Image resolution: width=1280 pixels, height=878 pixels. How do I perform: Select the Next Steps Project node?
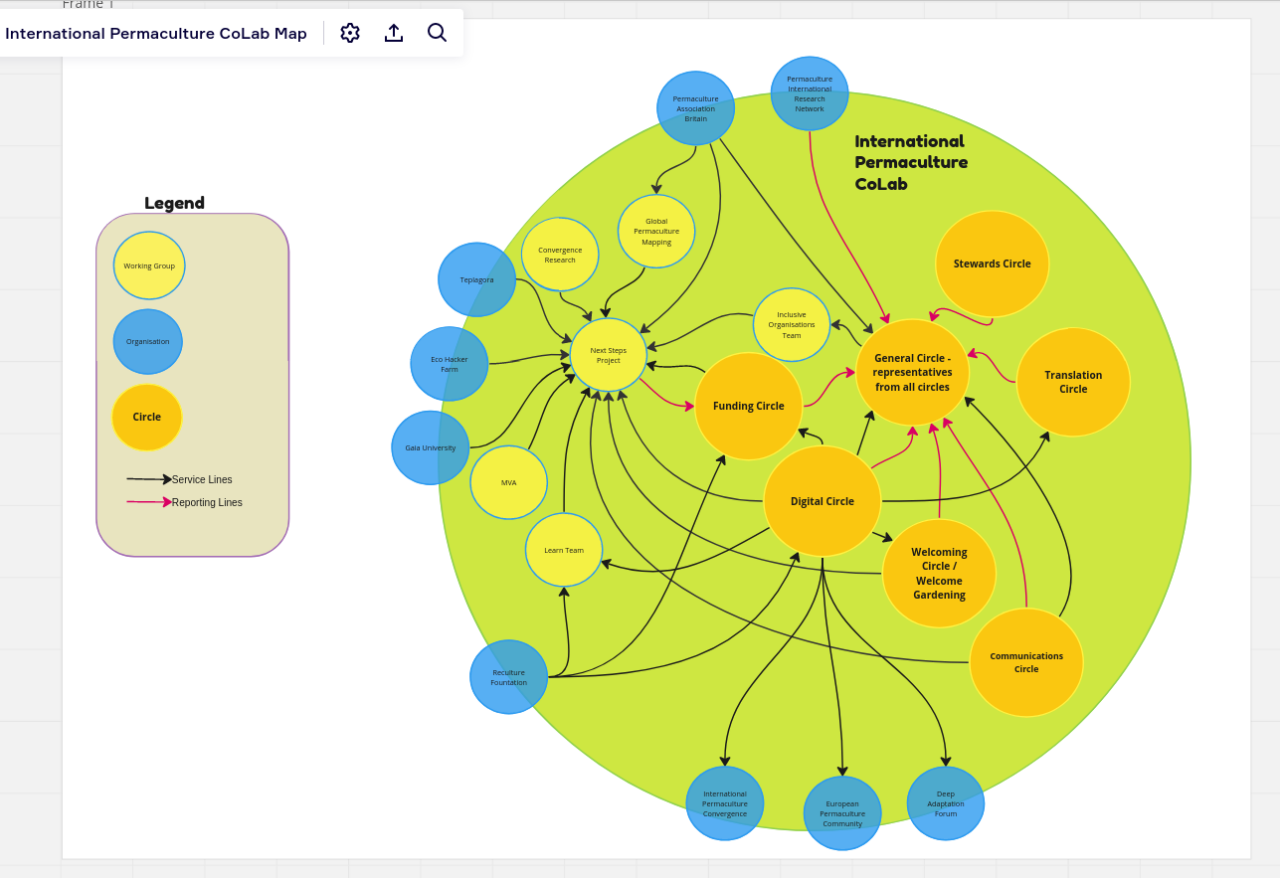(608, 355)
